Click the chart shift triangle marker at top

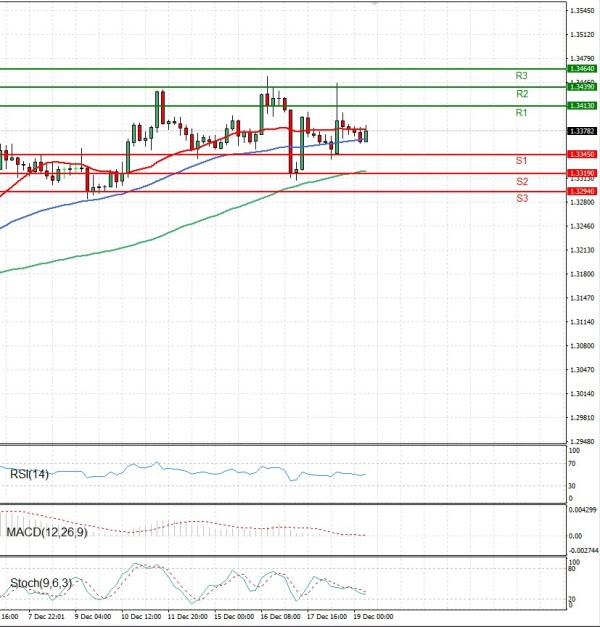pyautogui.click(x=375, y=4)
